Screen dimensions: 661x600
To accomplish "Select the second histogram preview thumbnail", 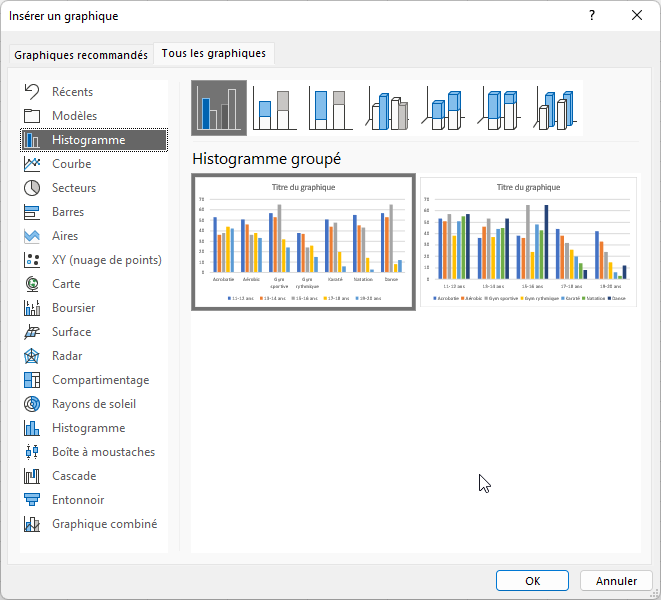I will [528, 242].
